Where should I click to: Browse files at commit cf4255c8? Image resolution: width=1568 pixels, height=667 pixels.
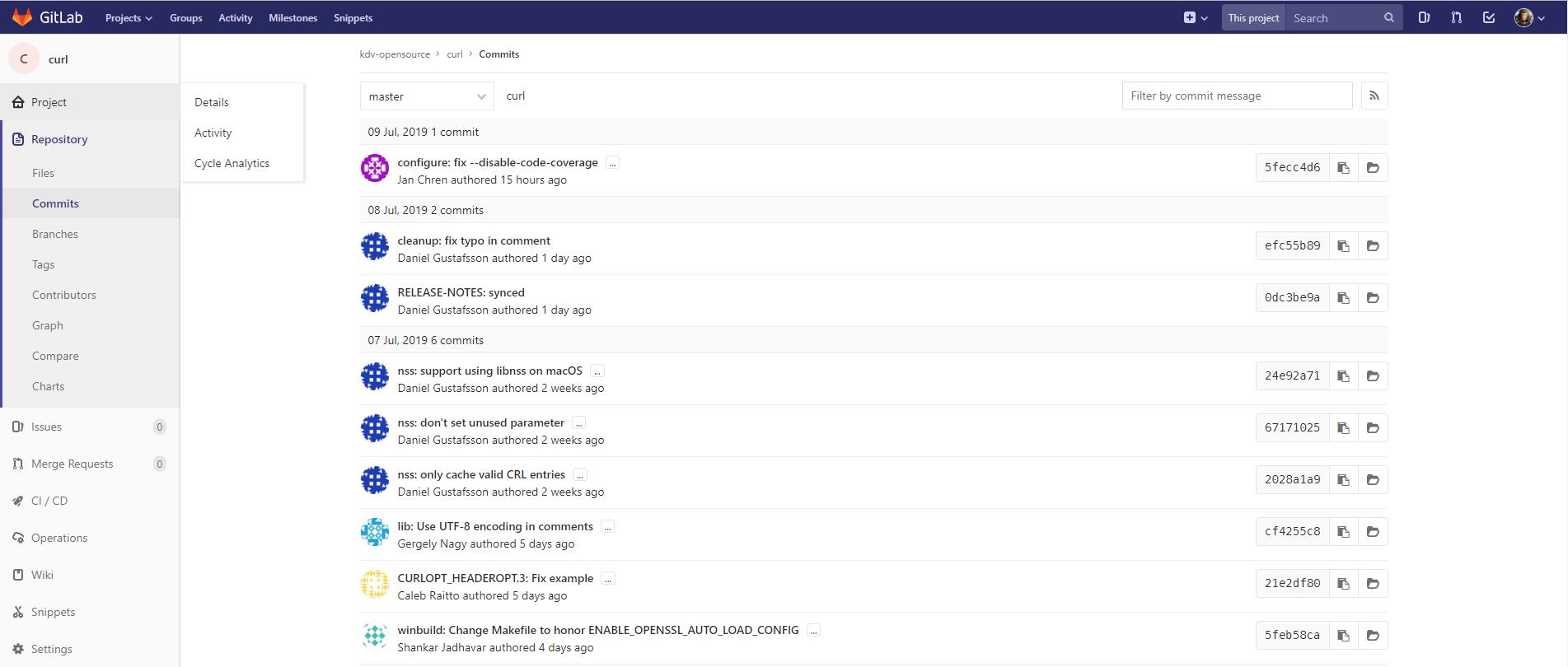pyautogui.click(x=1373, y=531)
